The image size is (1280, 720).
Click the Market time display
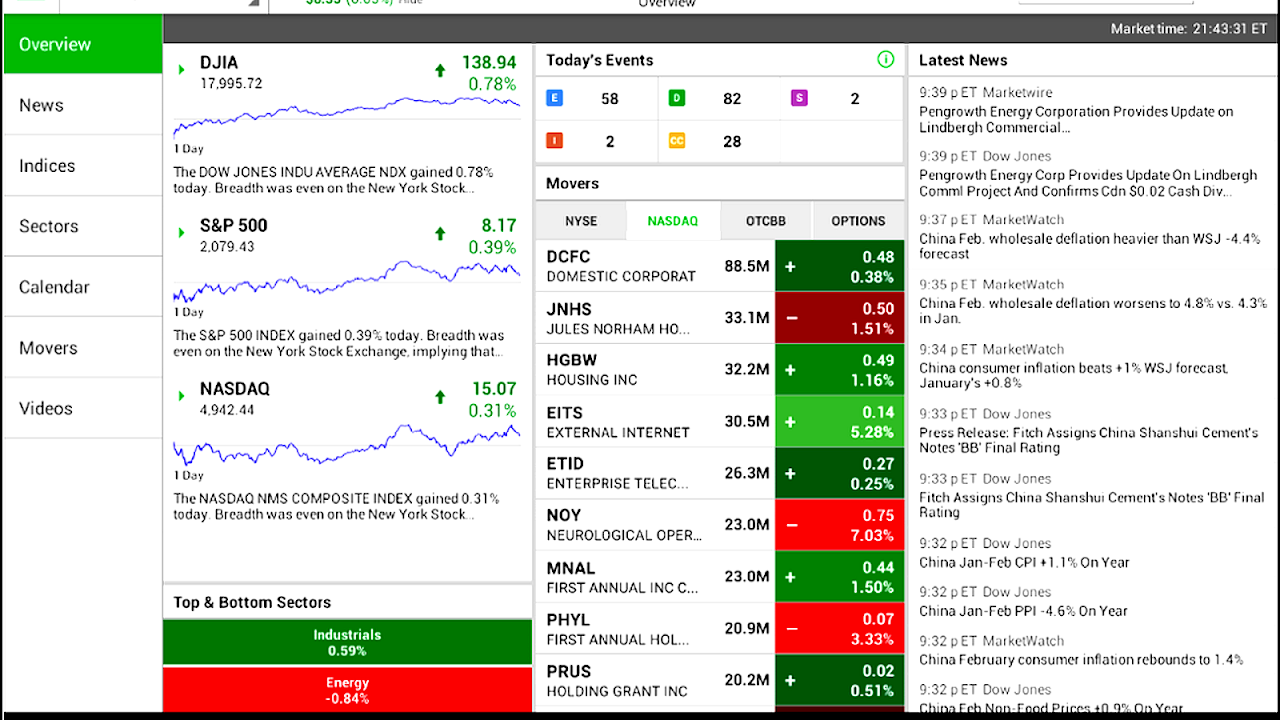click(x=1189, y=29)
